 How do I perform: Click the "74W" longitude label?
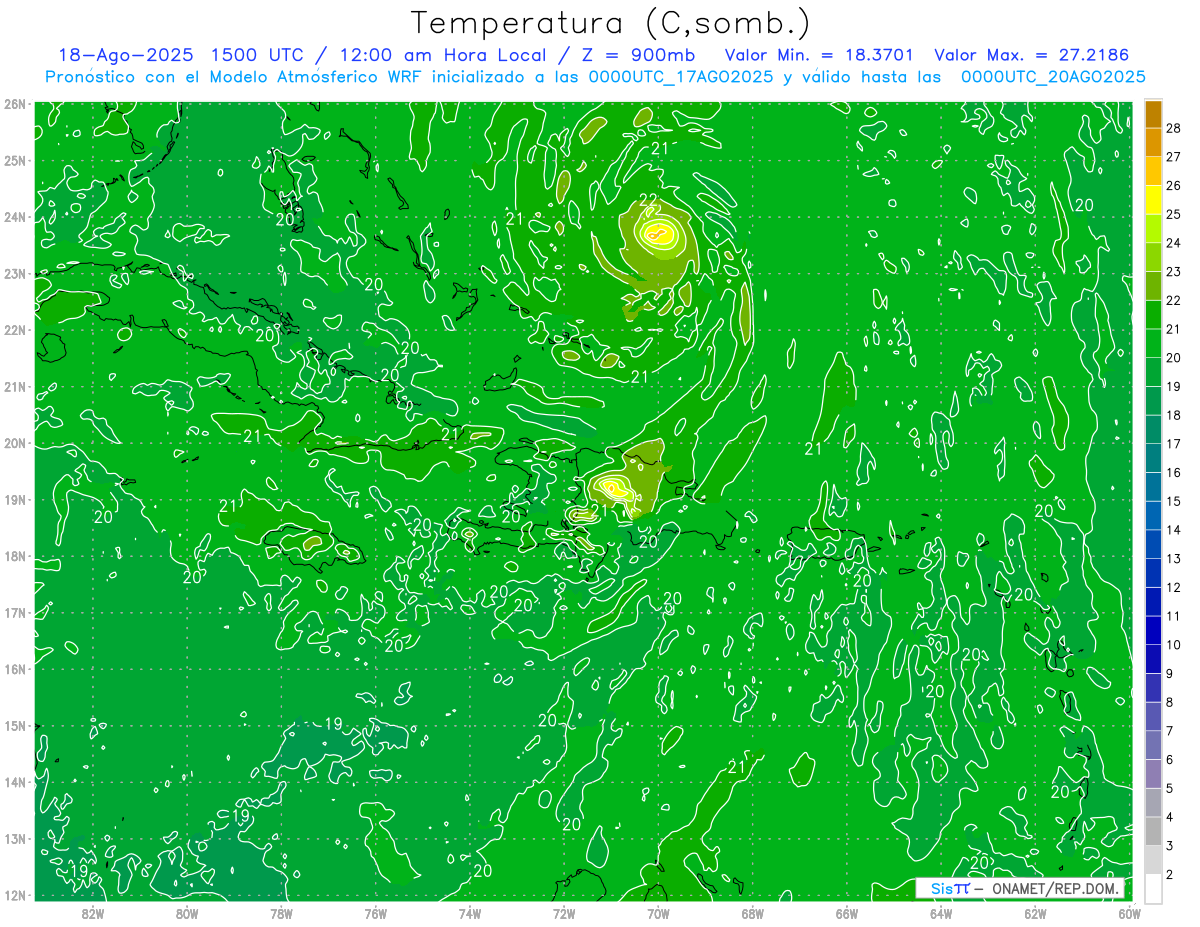470,913
